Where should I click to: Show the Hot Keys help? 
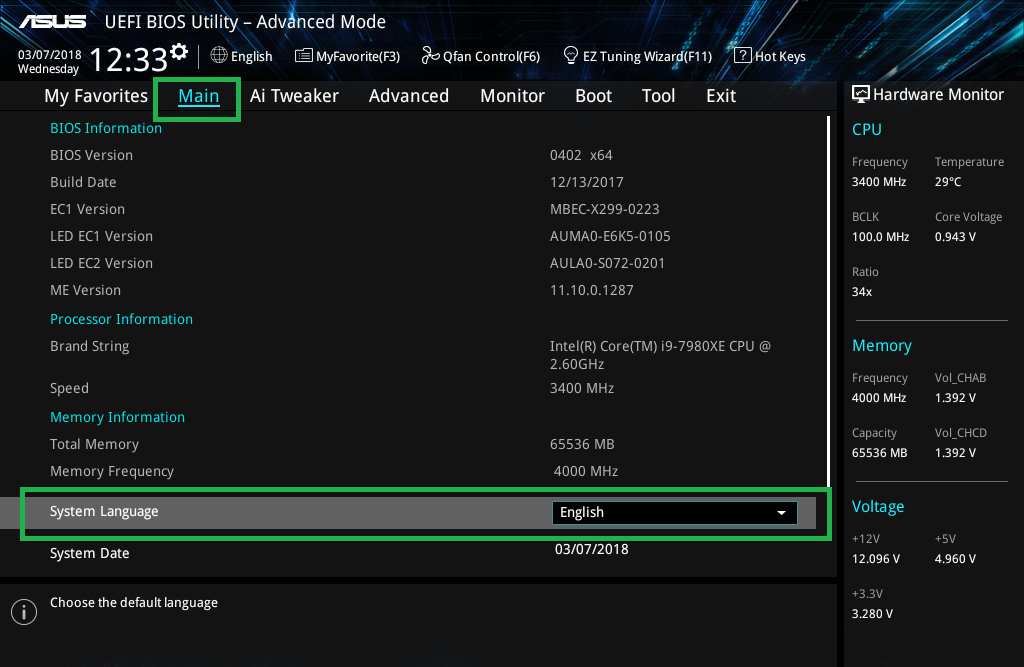[770, 56]
